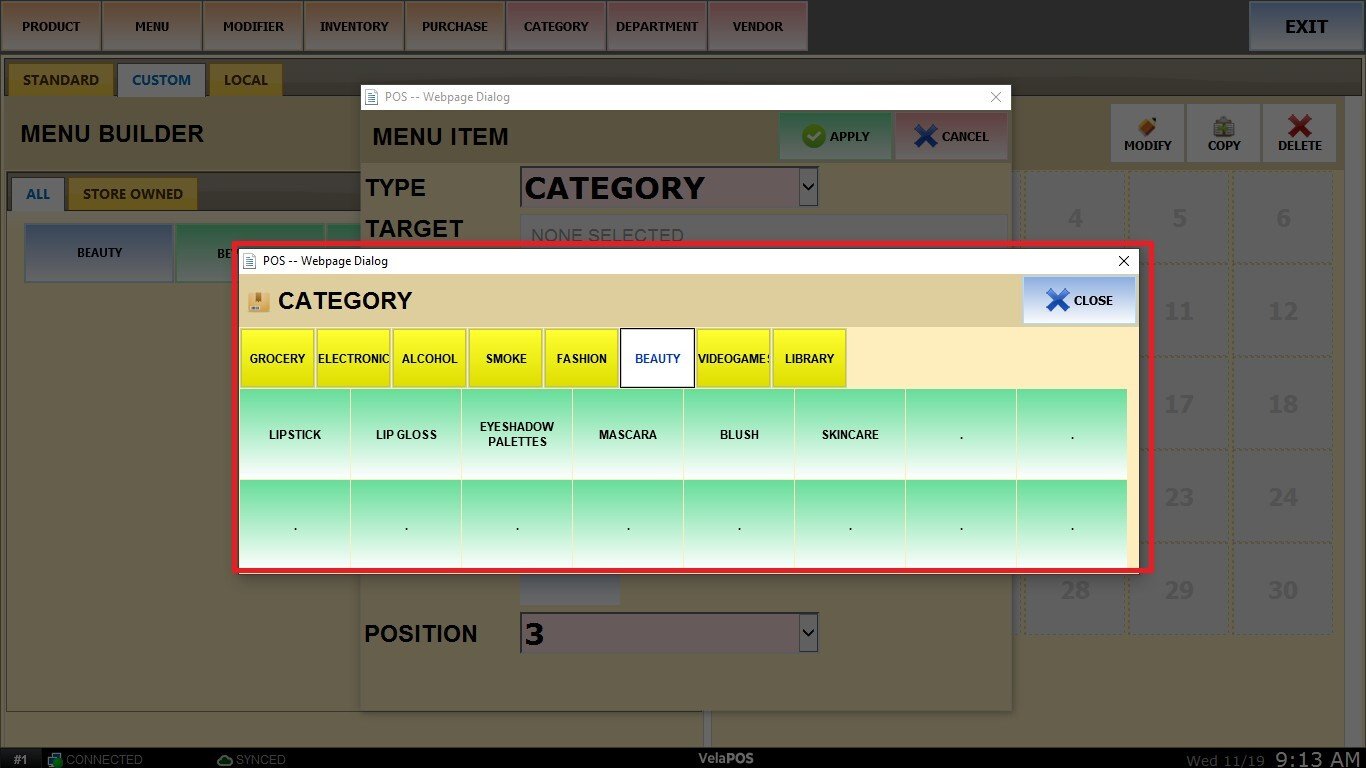Click the Mascara subcategory tile
Viewport: 1366px width, 768px height.
(628, 434)
